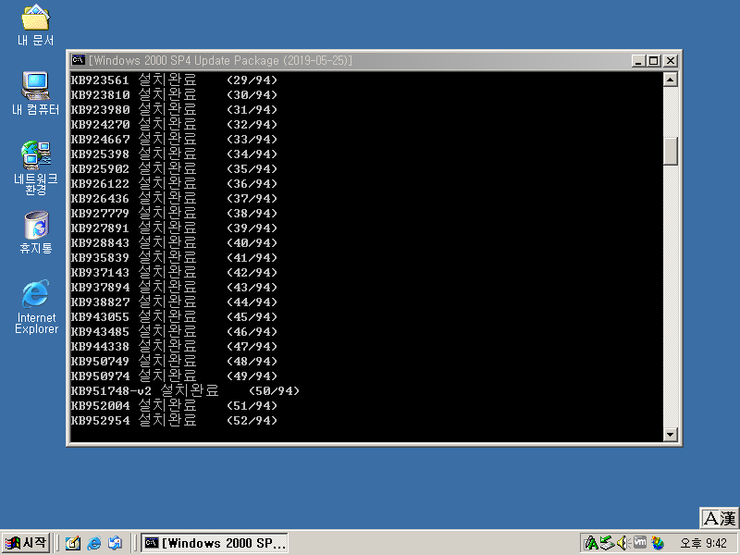Open the speaker volume tray icon

623,543
